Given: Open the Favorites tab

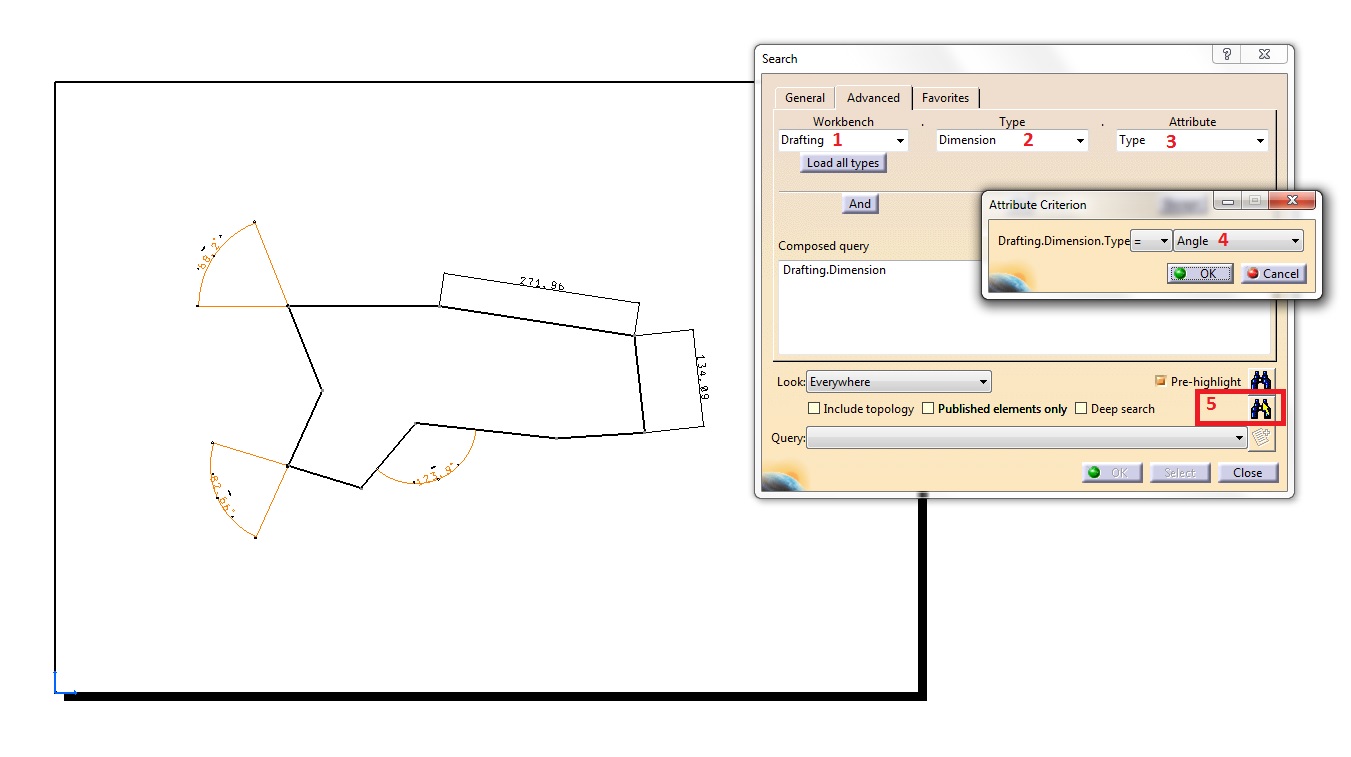Looking at the screenshot, I should [x=946, y=97].
